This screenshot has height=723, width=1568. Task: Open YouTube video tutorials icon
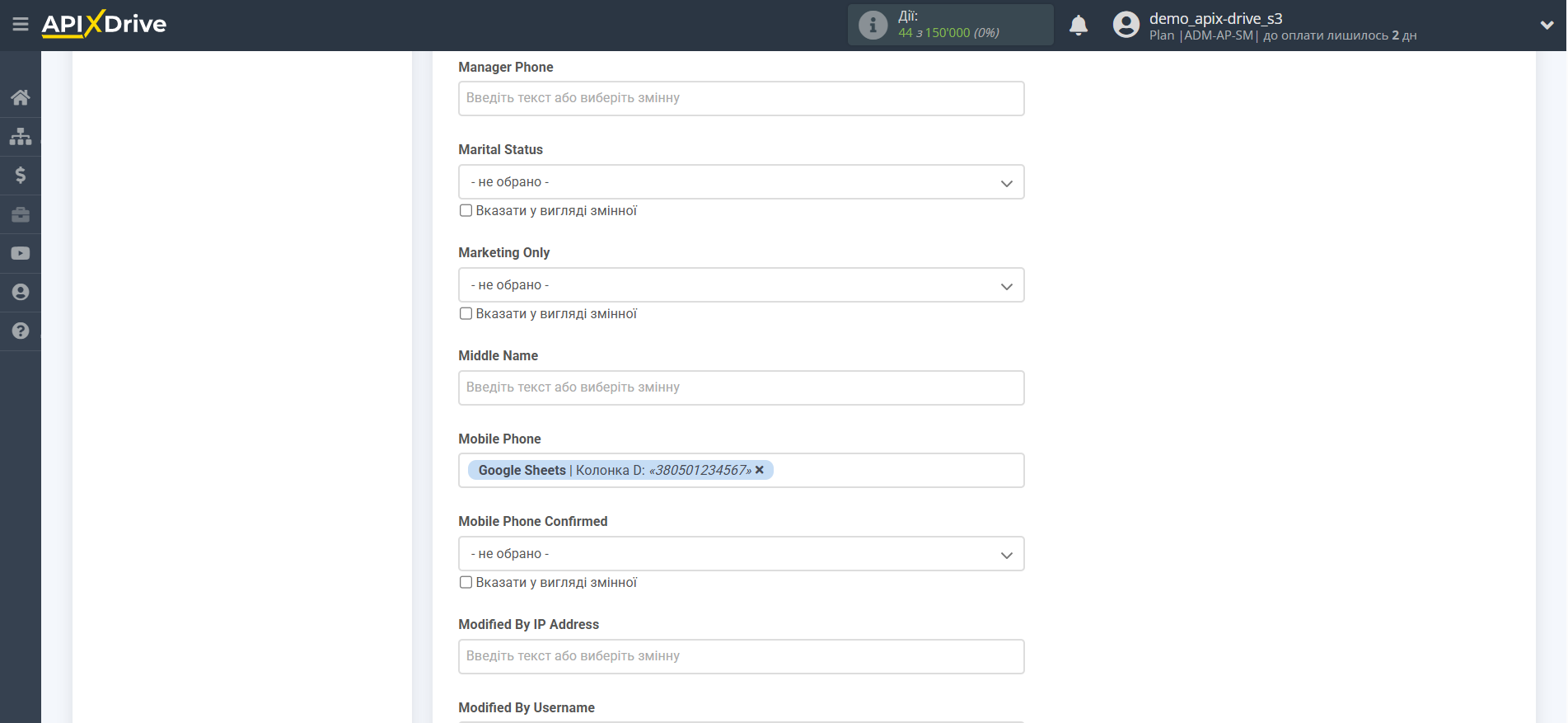click(x=21, y=253)
